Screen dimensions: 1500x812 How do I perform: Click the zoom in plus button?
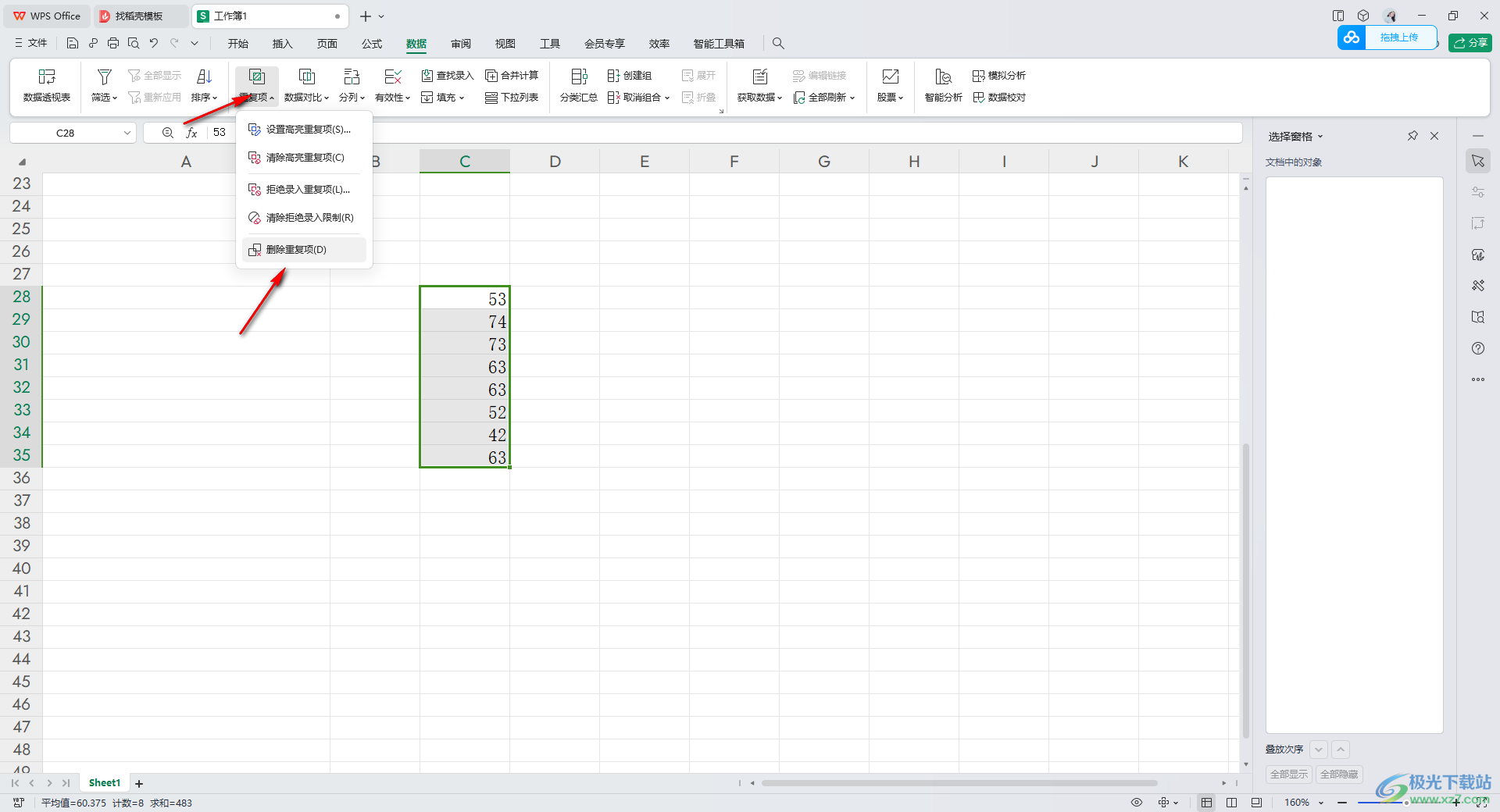coord(1456,803)
